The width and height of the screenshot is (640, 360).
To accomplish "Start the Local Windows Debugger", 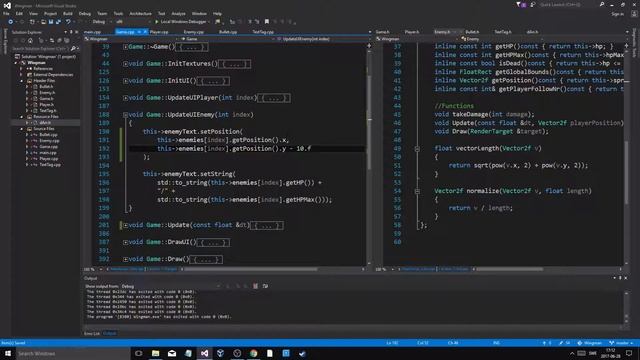I will pyautogui.click(x=182, y=22).
